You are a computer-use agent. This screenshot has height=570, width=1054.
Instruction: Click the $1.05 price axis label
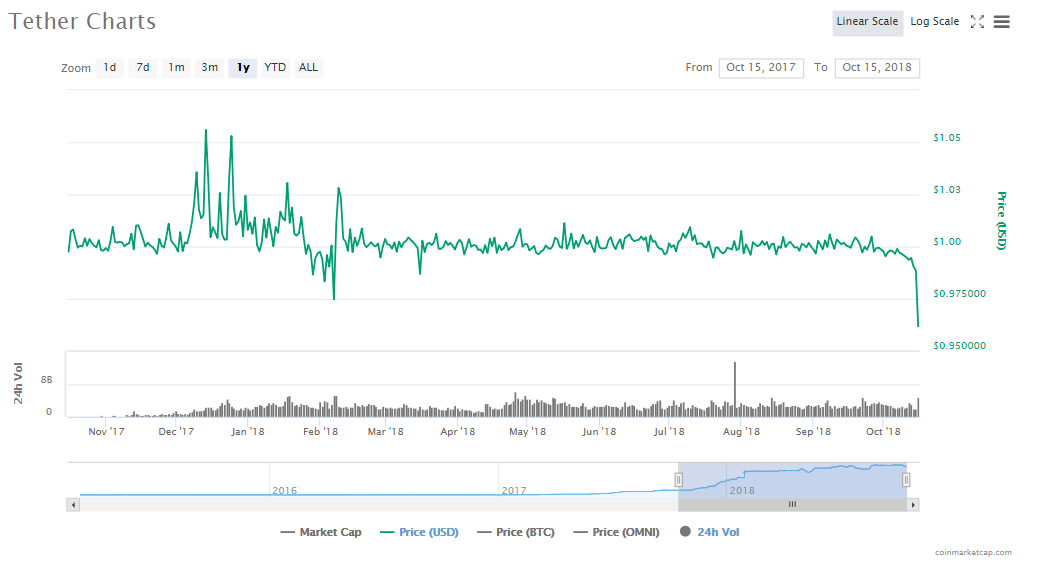click(946, 138)
